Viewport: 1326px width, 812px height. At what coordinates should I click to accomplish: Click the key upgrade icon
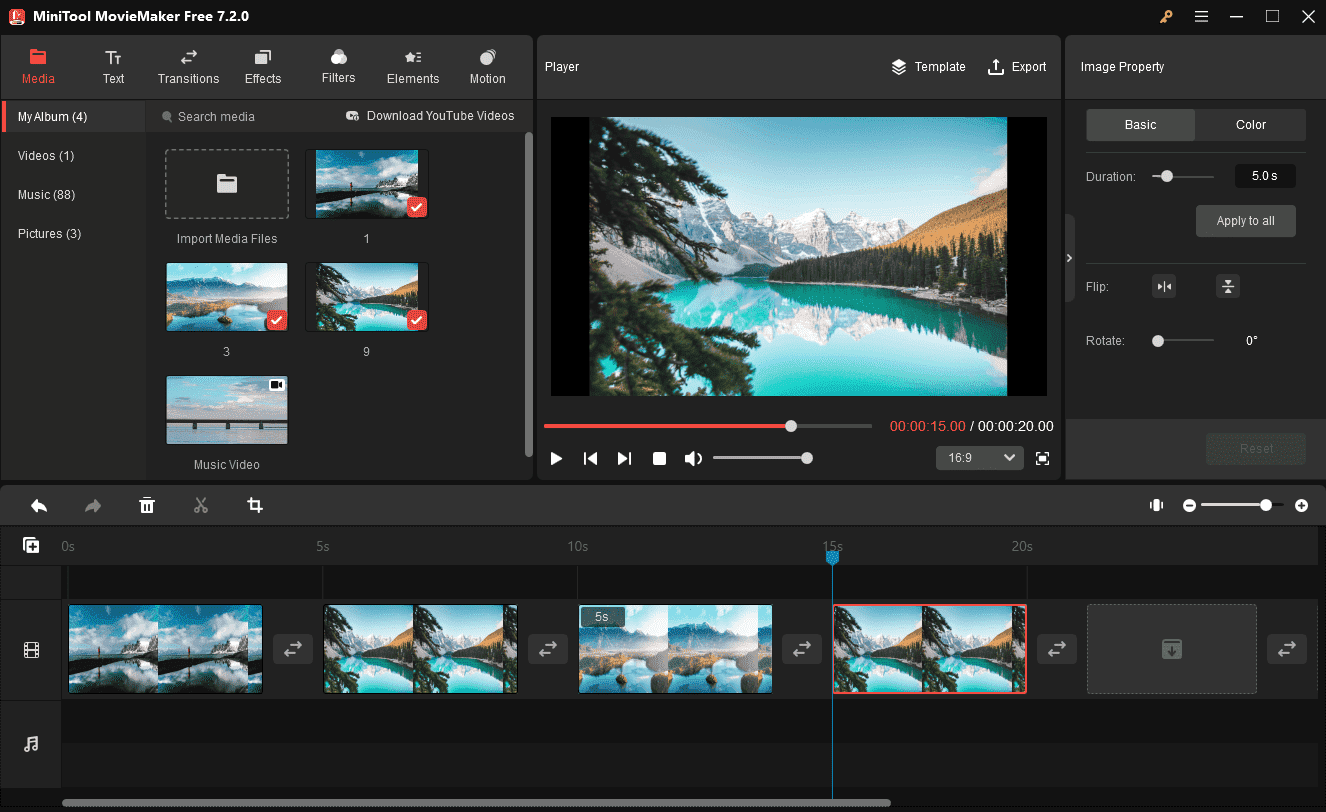[1166, 16]
